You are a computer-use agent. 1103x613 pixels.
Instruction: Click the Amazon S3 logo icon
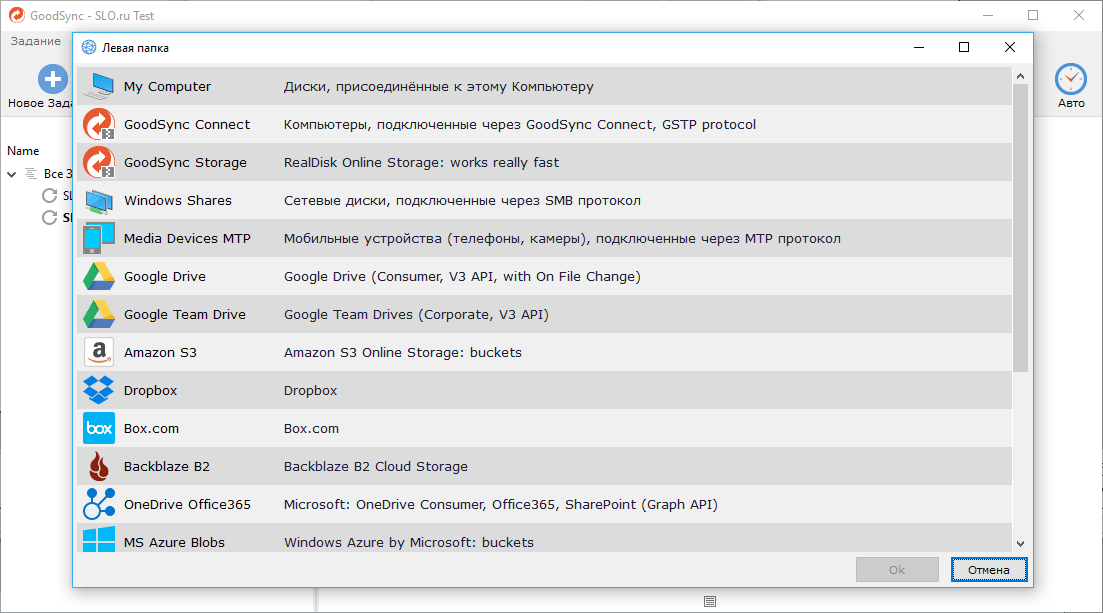(x=98, y=352)
